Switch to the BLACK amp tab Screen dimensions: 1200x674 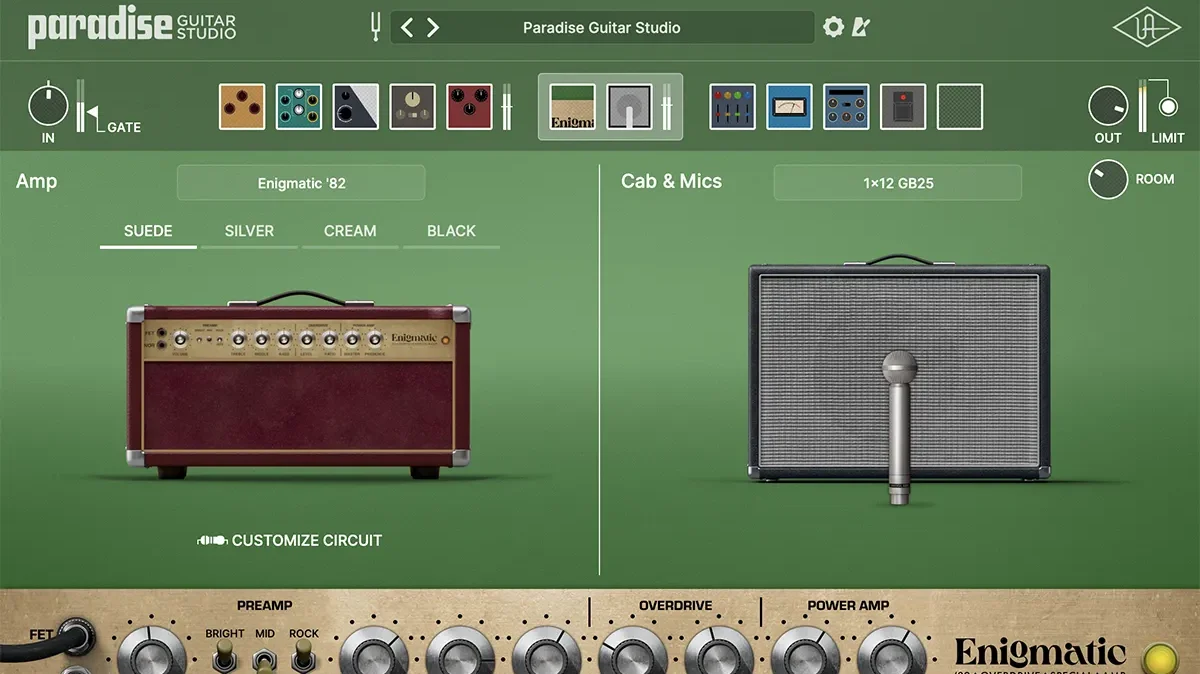pos(451,231)
